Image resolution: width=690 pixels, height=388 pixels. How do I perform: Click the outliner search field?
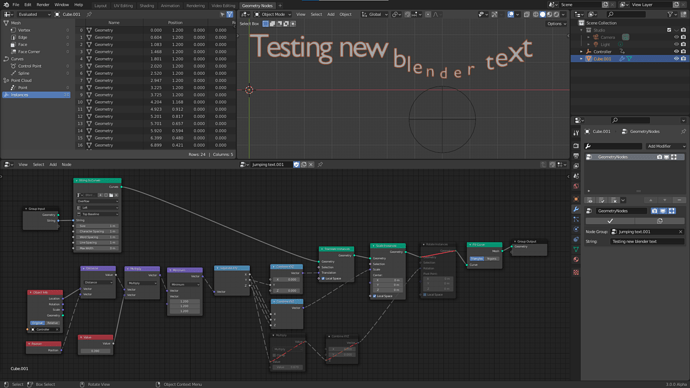(x=627, y=15)
